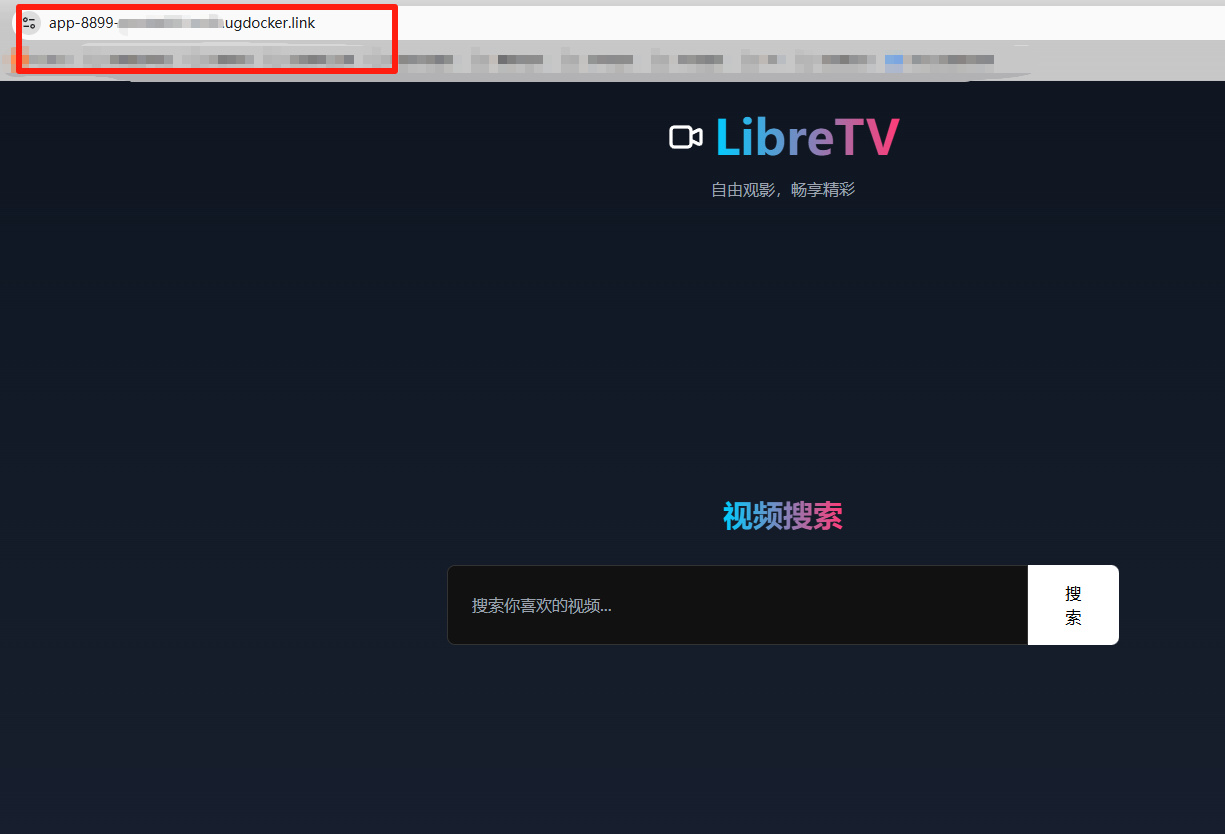1225x834 pixels.
Task: Click the 自由观影，畅享精彩 subtitle
Action: point(783,190)
